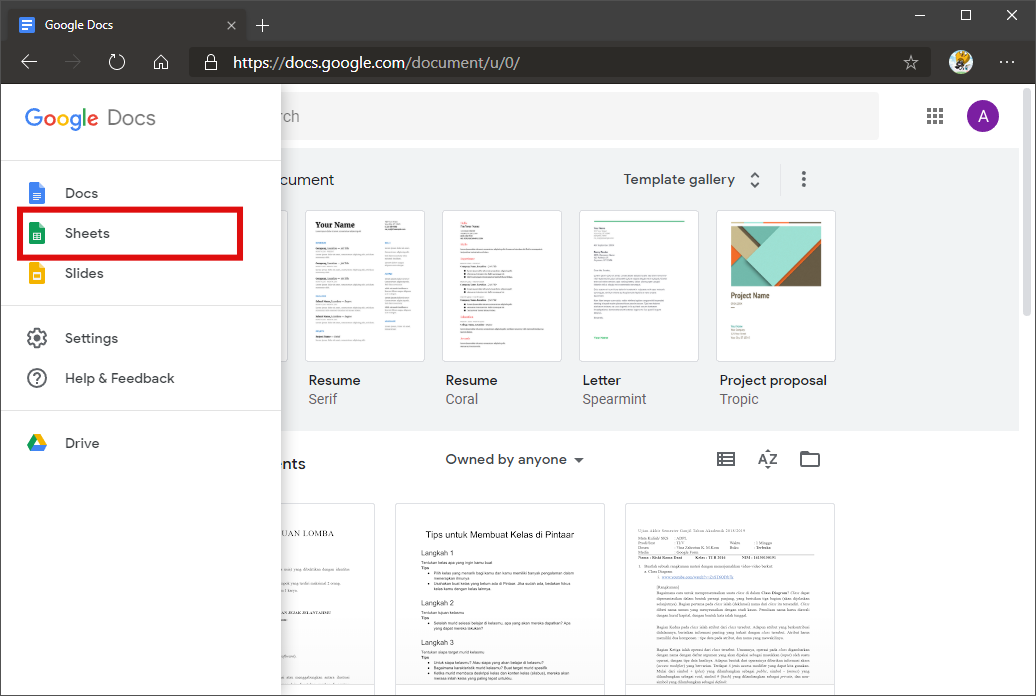Image resolution: width=1036 pixels, height=696 pixels.
Task: Open the file picker folder icon
Action: pos(809,459)
